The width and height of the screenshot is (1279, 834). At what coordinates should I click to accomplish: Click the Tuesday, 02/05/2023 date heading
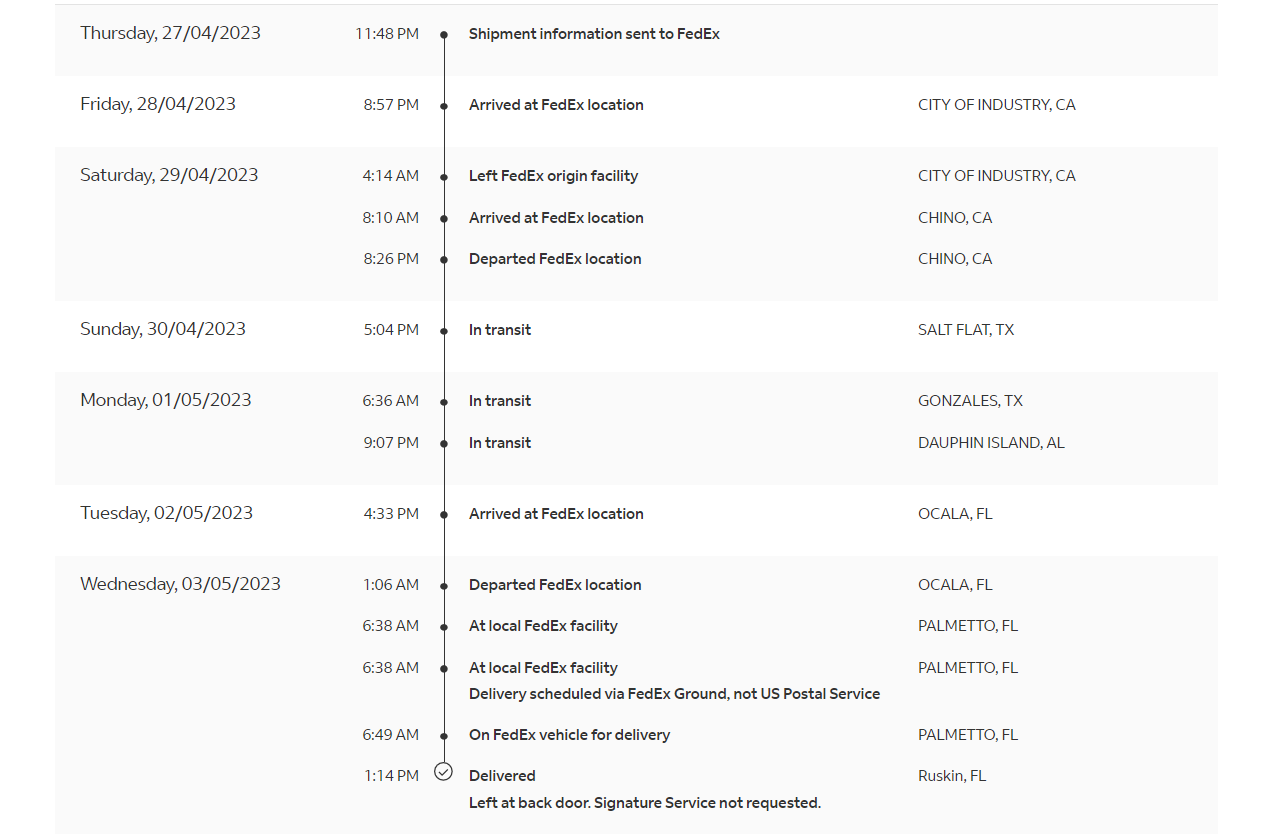[166, 513]
